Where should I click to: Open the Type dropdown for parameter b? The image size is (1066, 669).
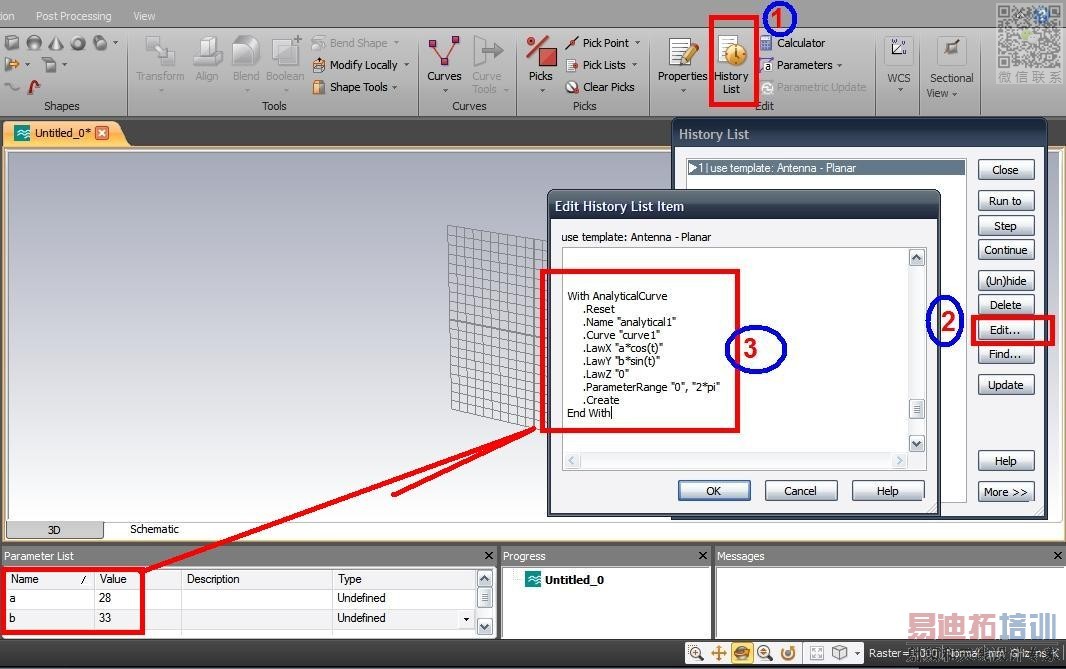tap(466, 619)
